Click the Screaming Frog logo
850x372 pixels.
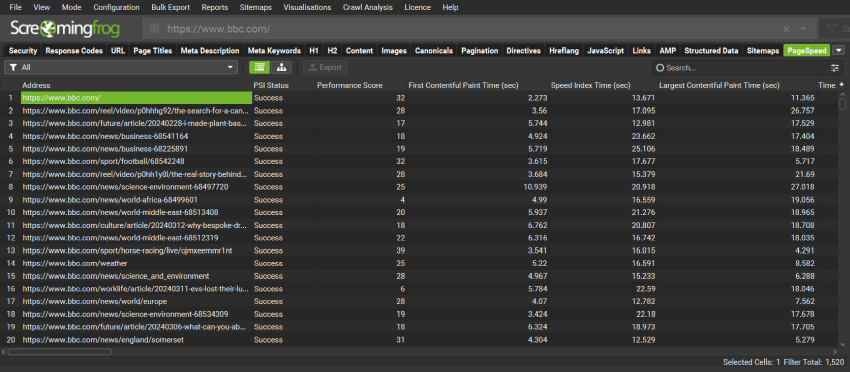[65, 29]
